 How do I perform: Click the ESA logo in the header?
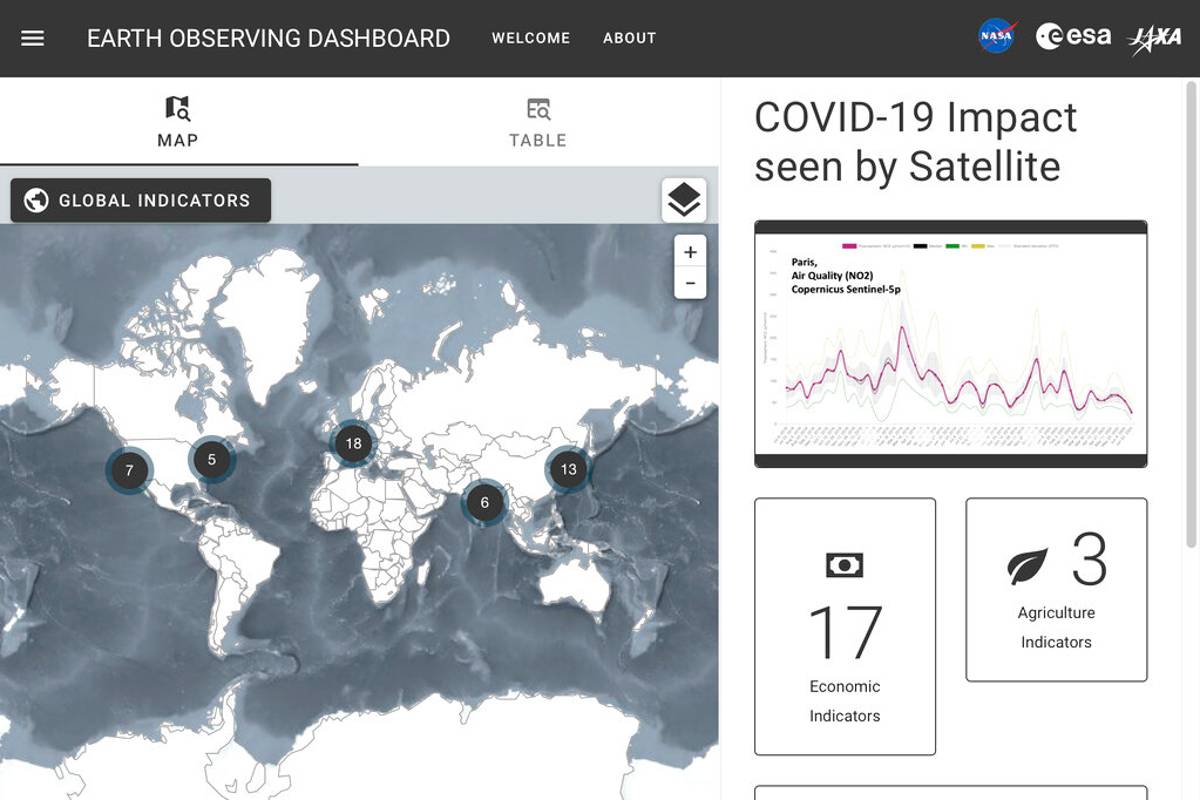click(1075, 36)
